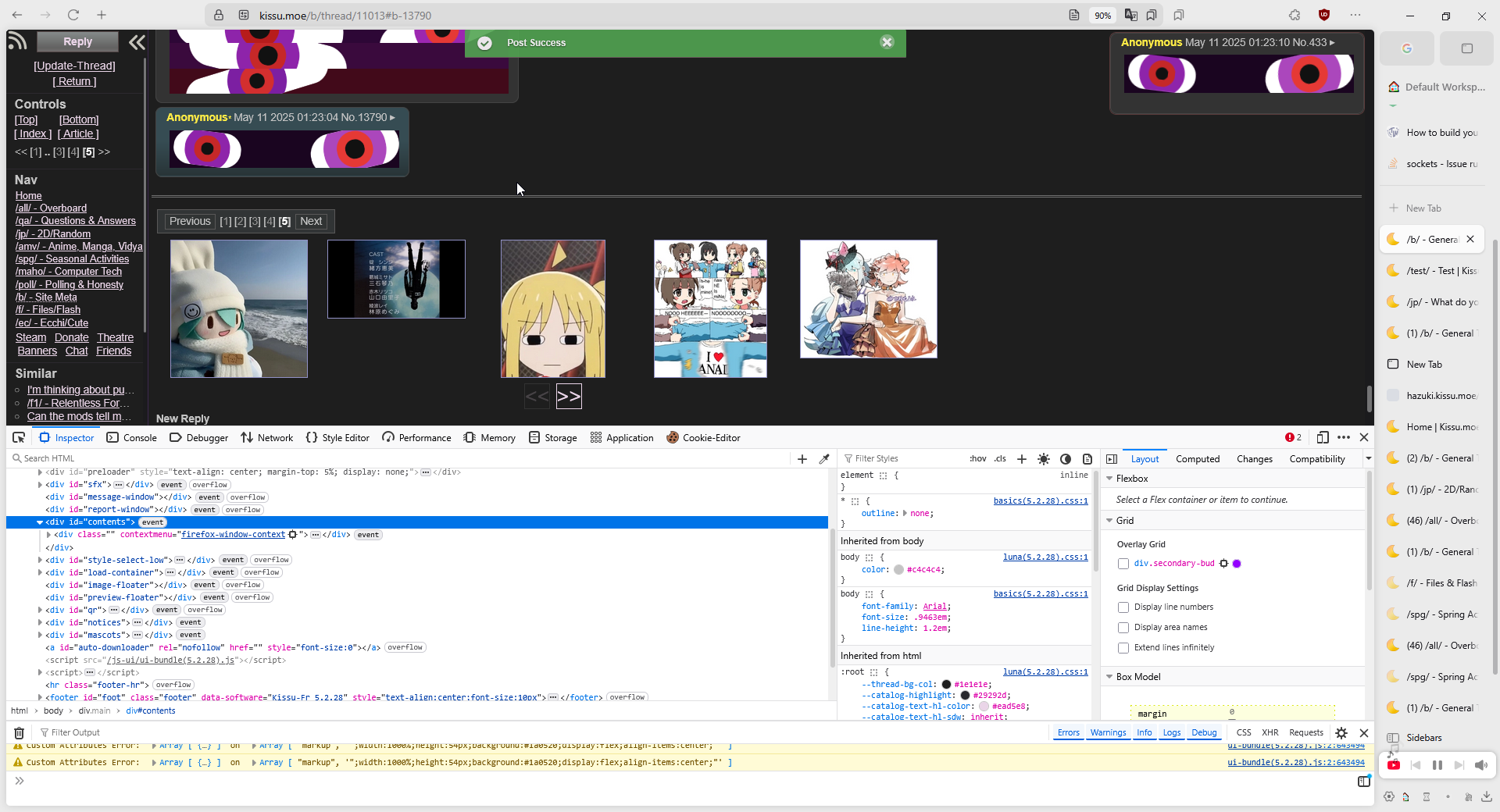The image size is (1500, 812).
Task: Toggle the Errors console filter
Action: pos(1068,732)
